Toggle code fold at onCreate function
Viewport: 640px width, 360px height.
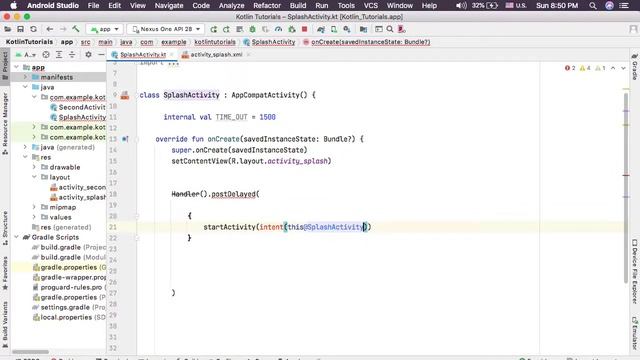(137, 139)
